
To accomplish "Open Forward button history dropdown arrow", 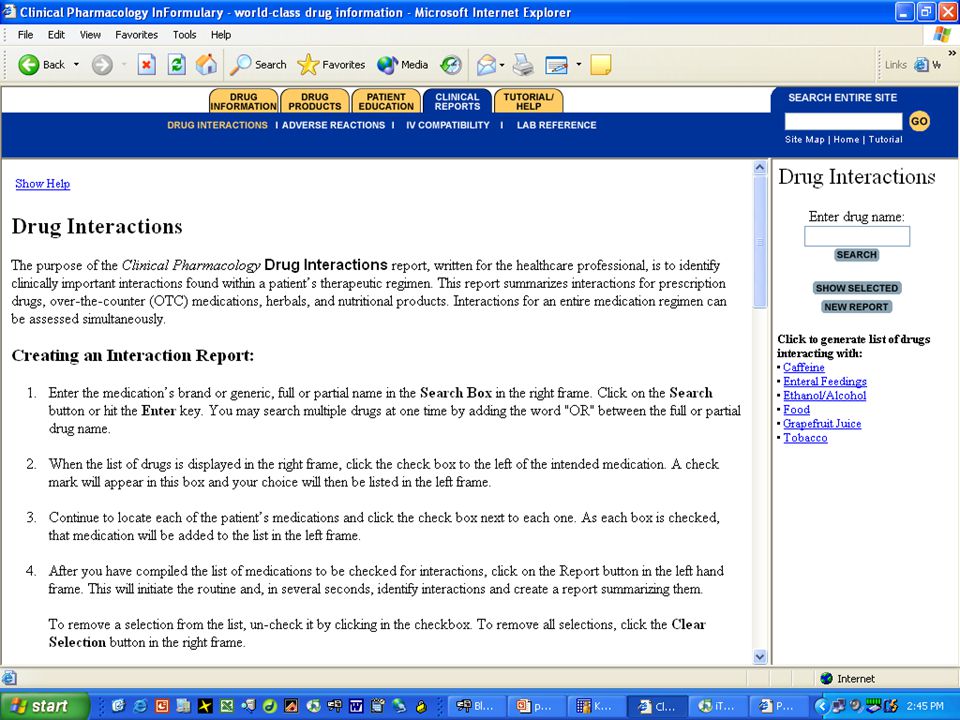I will [123, 64].
